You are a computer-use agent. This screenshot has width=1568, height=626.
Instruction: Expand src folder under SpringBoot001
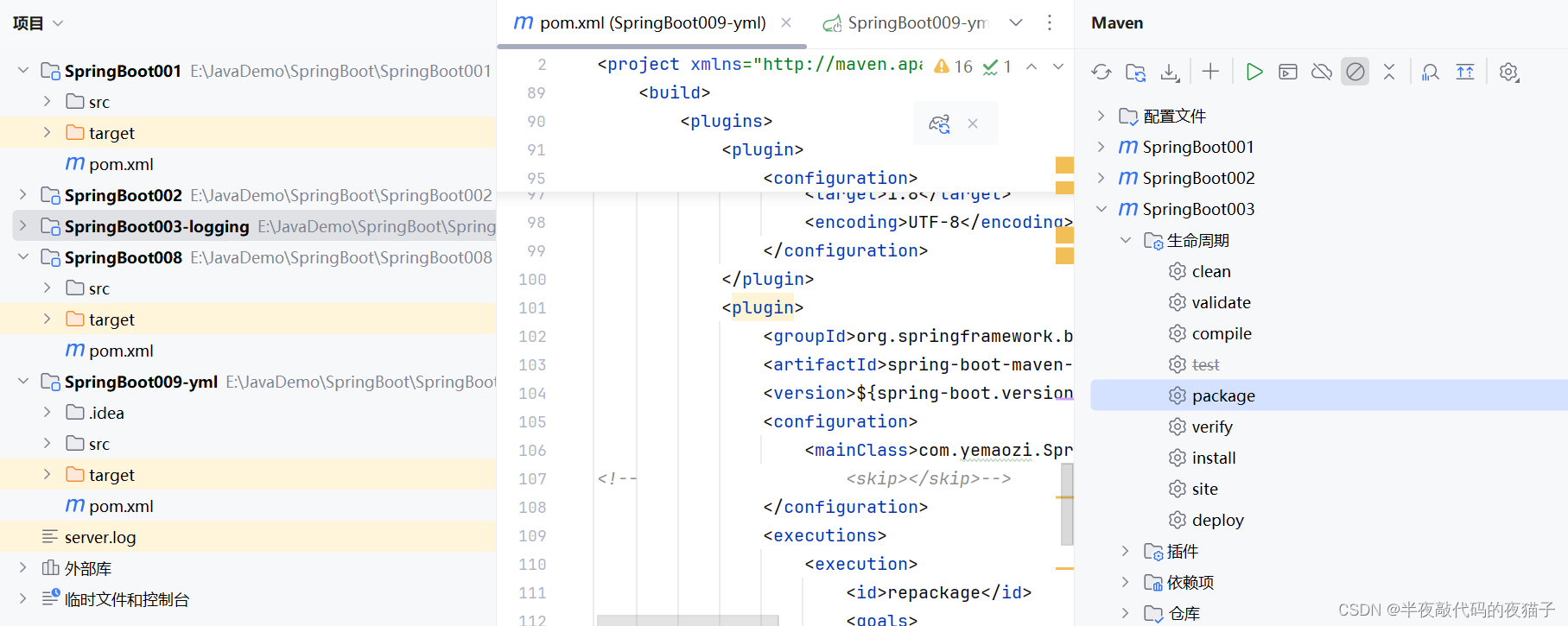tap(48, 101)
